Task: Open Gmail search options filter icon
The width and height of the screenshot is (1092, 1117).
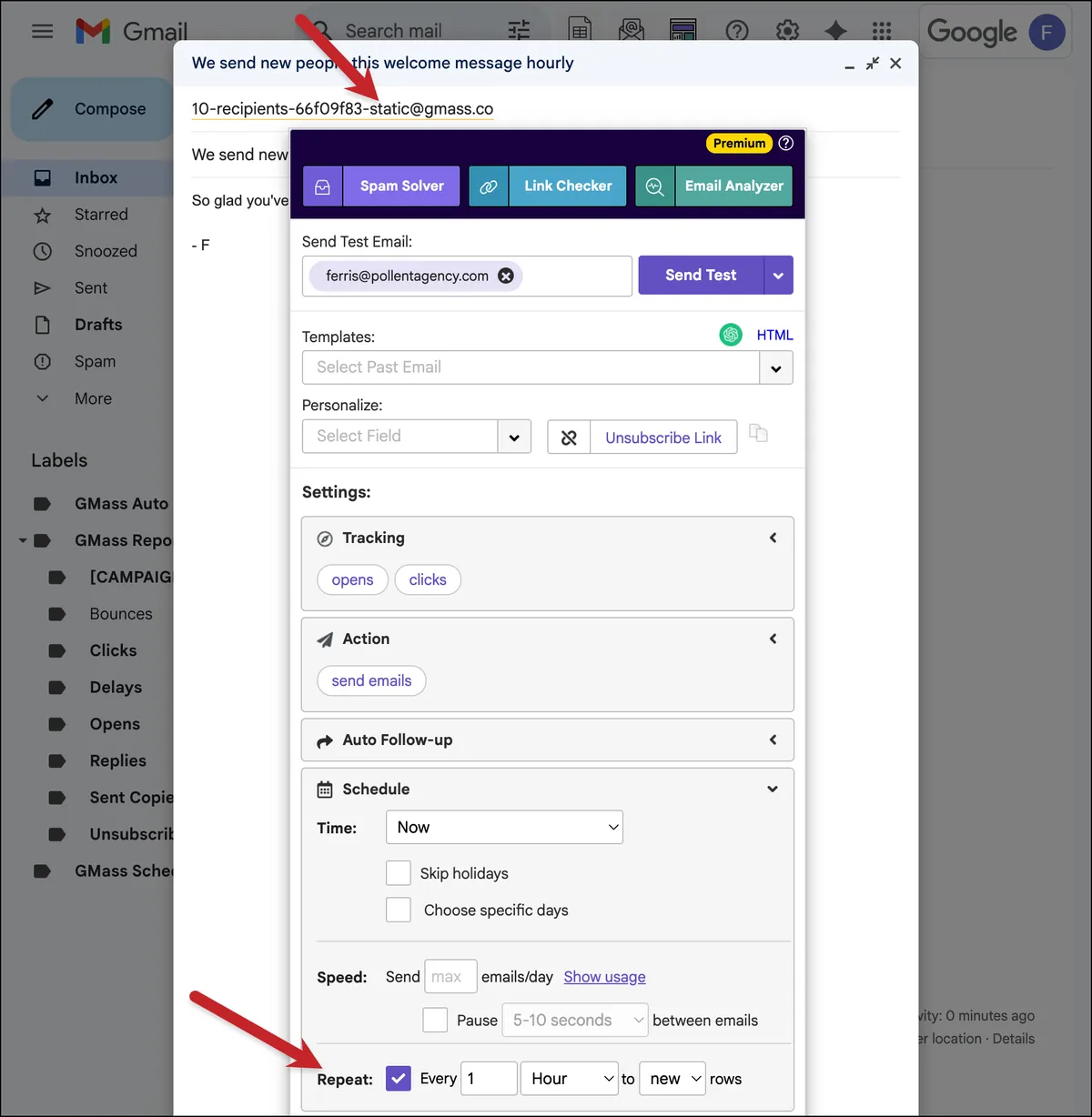Action: pos(519,31)
